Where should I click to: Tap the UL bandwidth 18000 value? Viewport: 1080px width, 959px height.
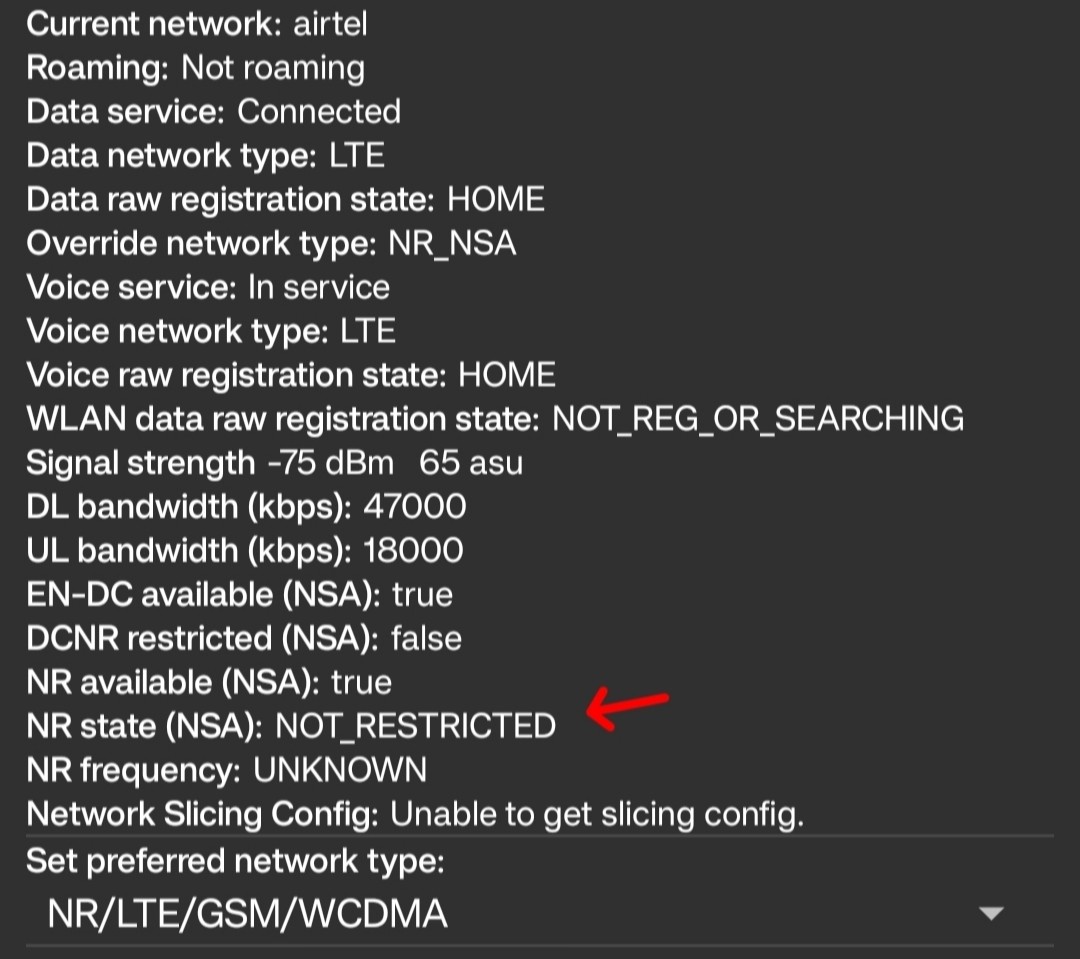[x=412, y=550]
